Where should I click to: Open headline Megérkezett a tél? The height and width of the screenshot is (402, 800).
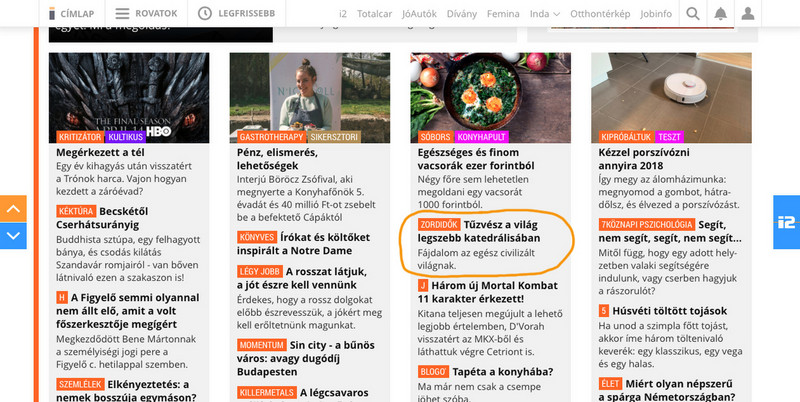coord(101,152)
